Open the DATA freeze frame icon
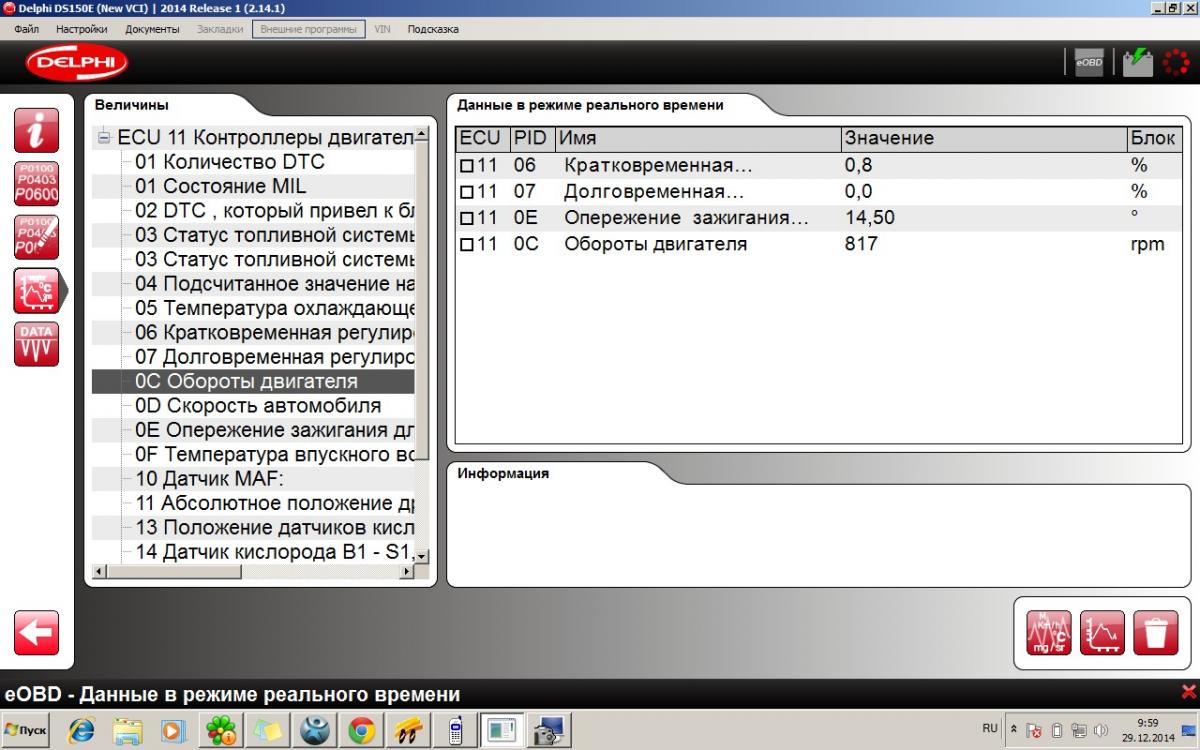 (x=36, y=345)
